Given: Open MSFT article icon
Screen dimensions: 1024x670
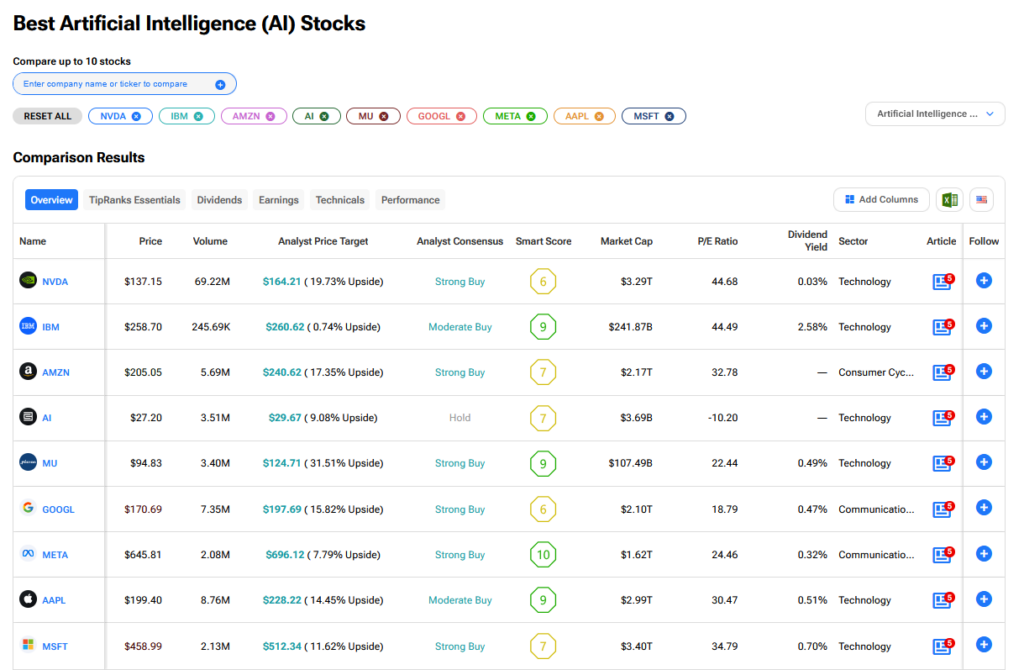Looking at the screenshot, I should (943, 646).
